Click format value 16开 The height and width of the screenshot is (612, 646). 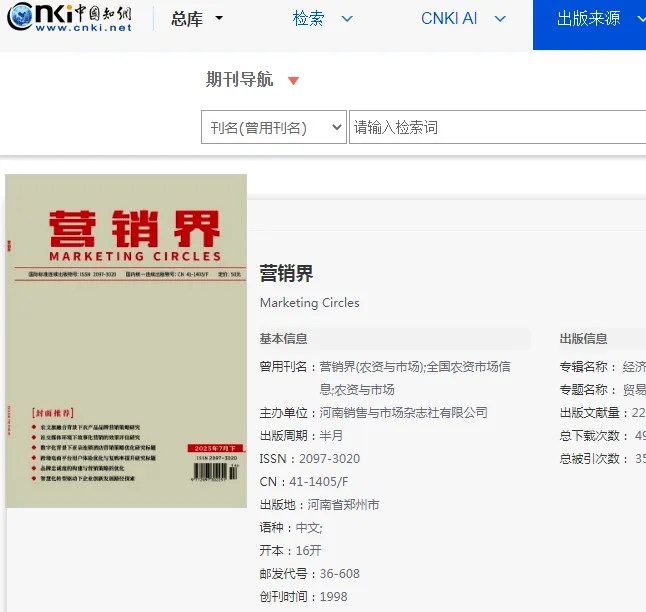pyautogui.click(x=309, y=551)
